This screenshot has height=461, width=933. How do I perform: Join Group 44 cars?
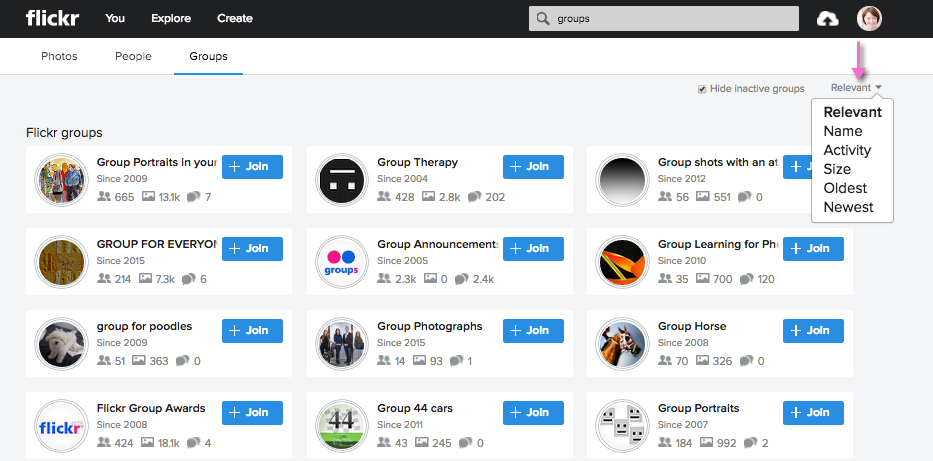click(533, 413)
